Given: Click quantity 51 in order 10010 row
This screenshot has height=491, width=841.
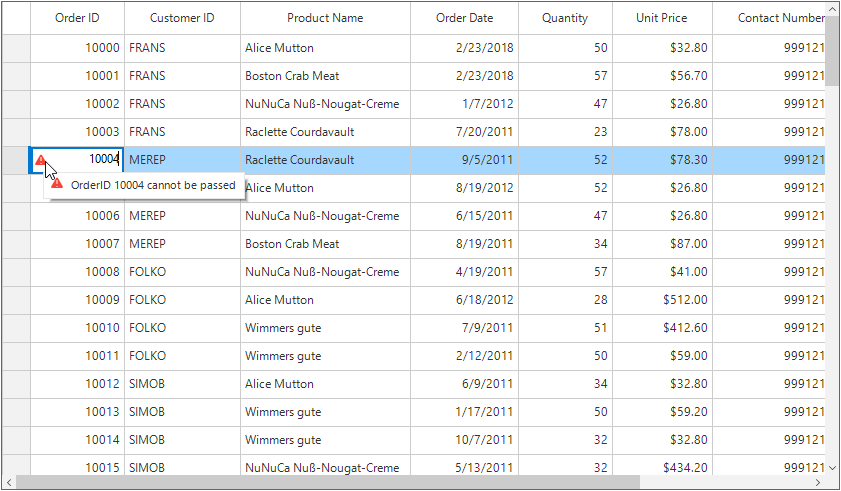Looking at the screenshot, I should click(x=600, y=328).
